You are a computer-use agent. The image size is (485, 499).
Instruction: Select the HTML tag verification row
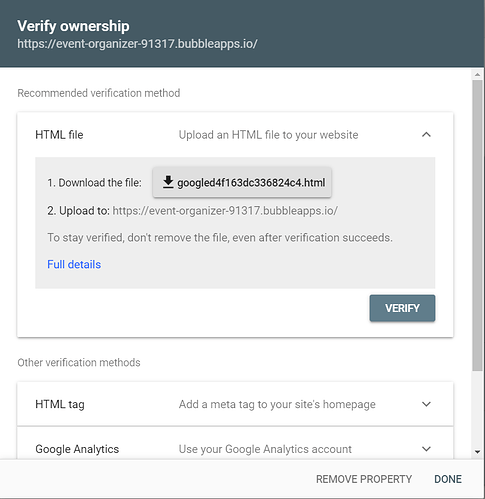click(x=235, y=404)
